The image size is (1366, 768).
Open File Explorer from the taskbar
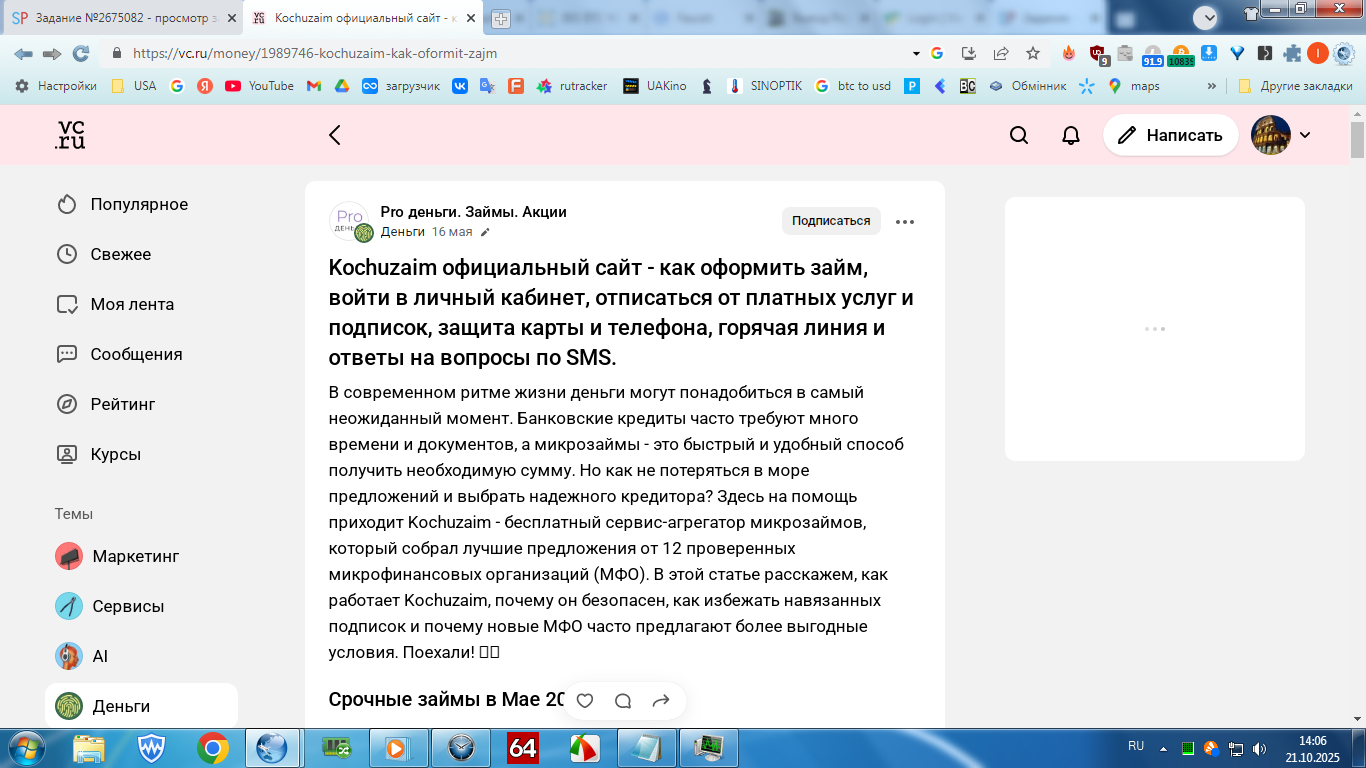point(89,748)
